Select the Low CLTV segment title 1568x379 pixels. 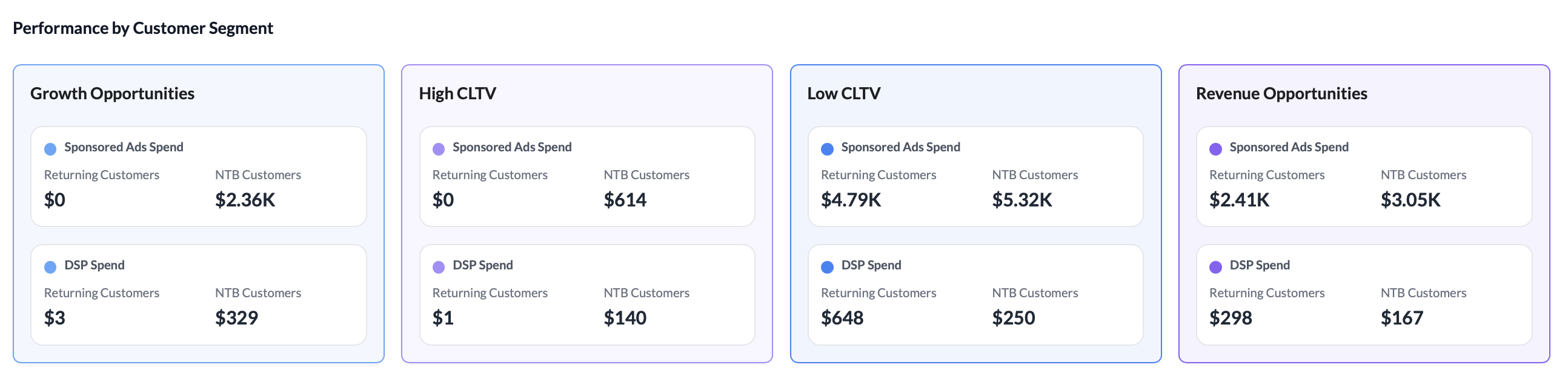(843, 93)
